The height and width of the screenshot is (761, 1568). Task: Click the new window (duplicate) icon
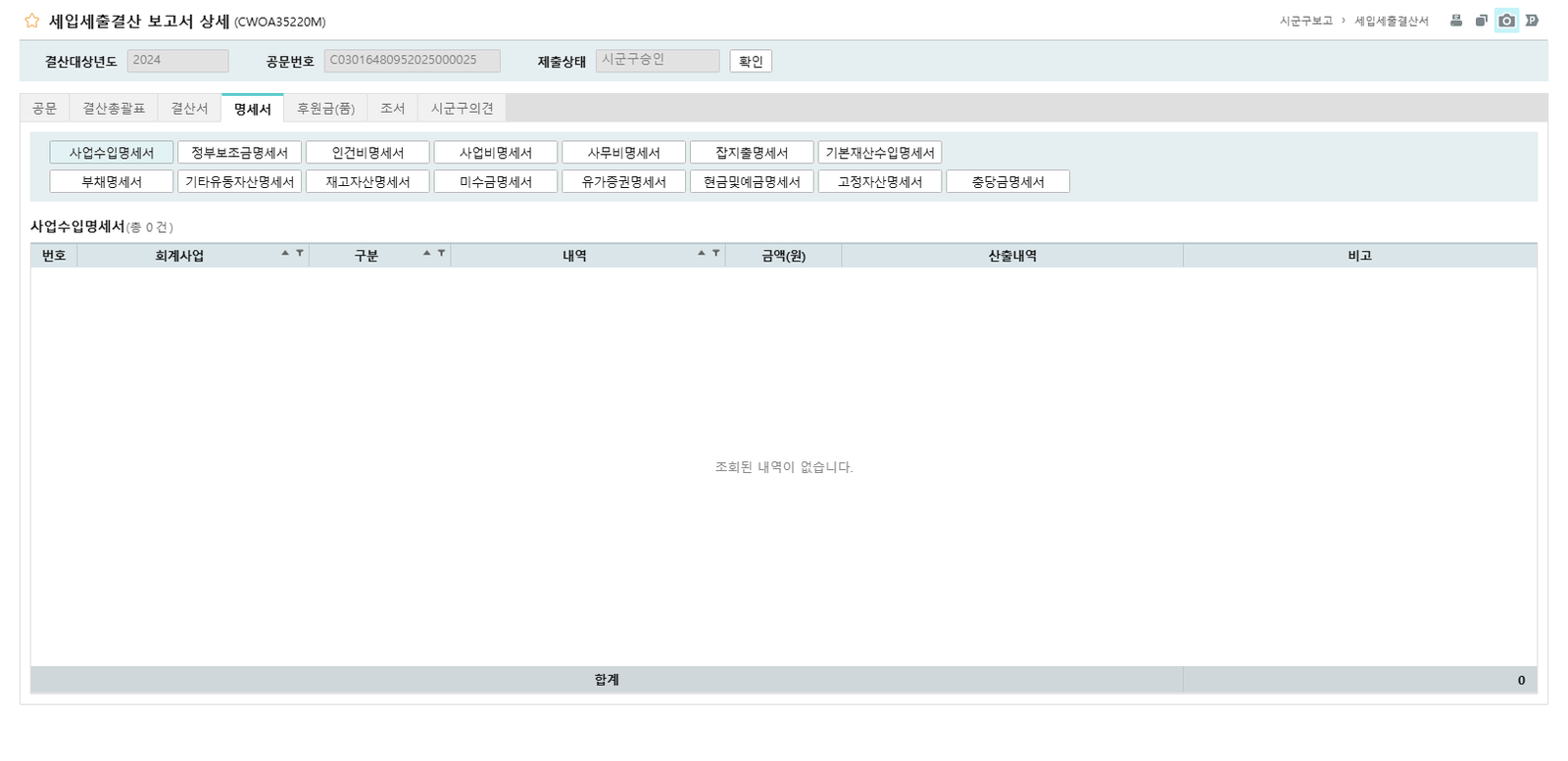click(x=1482, y=21)
